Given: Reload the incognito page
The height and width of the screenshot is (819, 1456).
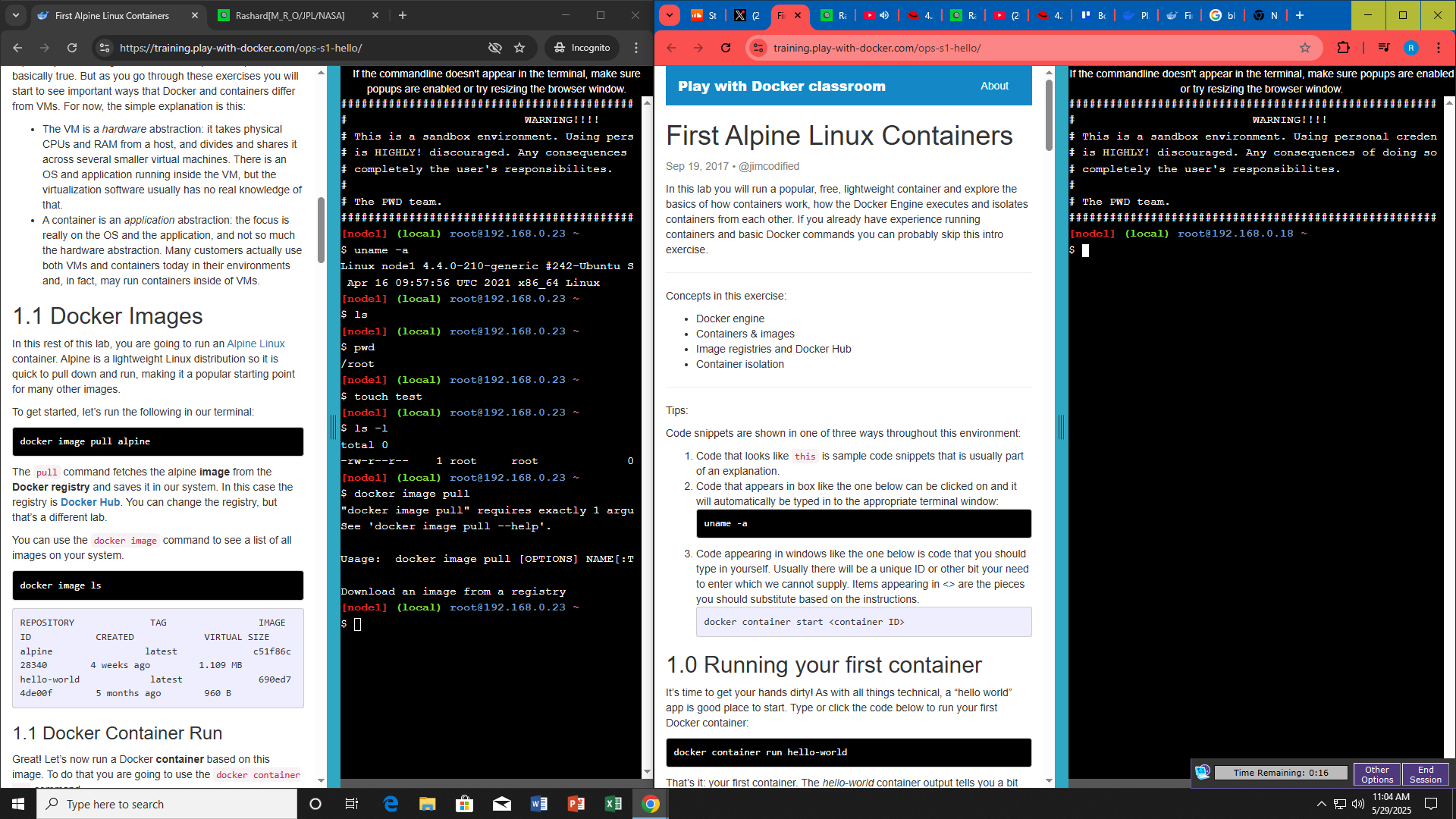Looking at the screenshot, I should click(x=72, y=48).
